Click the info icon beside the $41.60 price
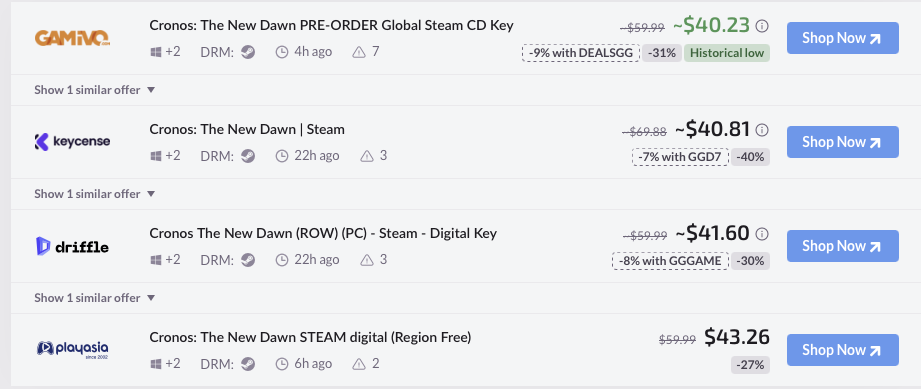This screenshot has width=921, height=389. (762, 234)
